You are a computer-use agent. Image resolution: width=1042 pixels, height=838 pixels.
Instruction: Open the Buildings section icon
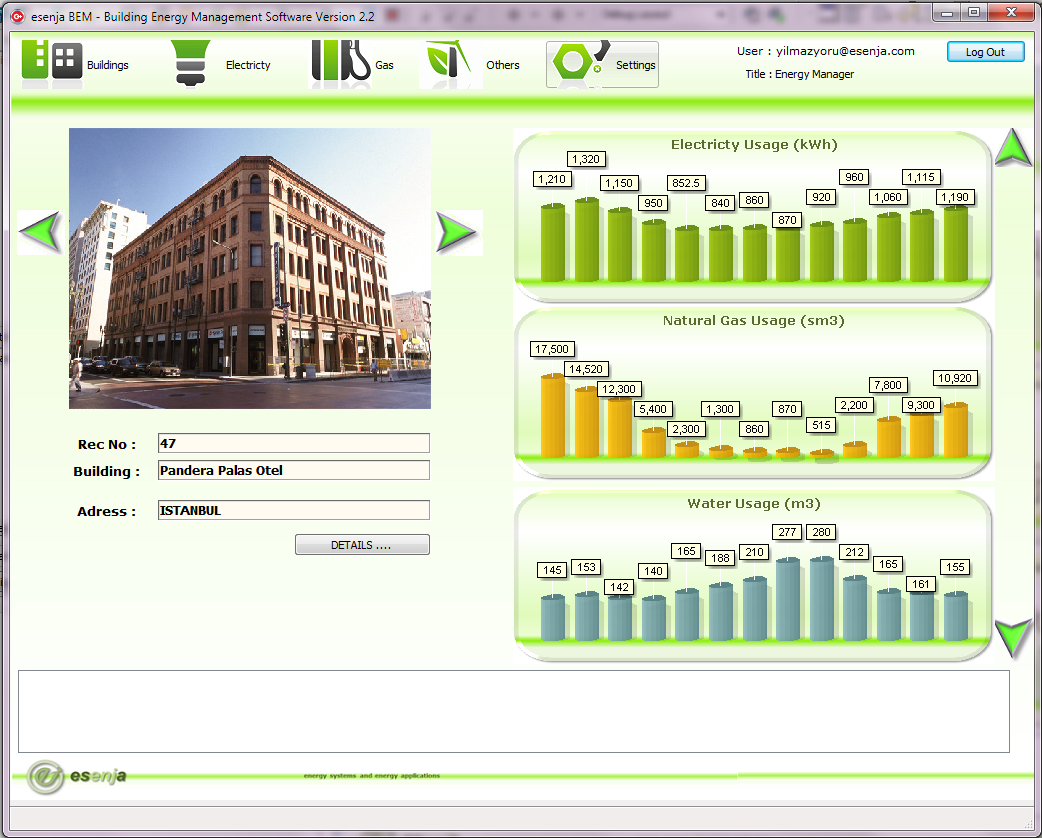pyautogui.click(x=52, y=62)
